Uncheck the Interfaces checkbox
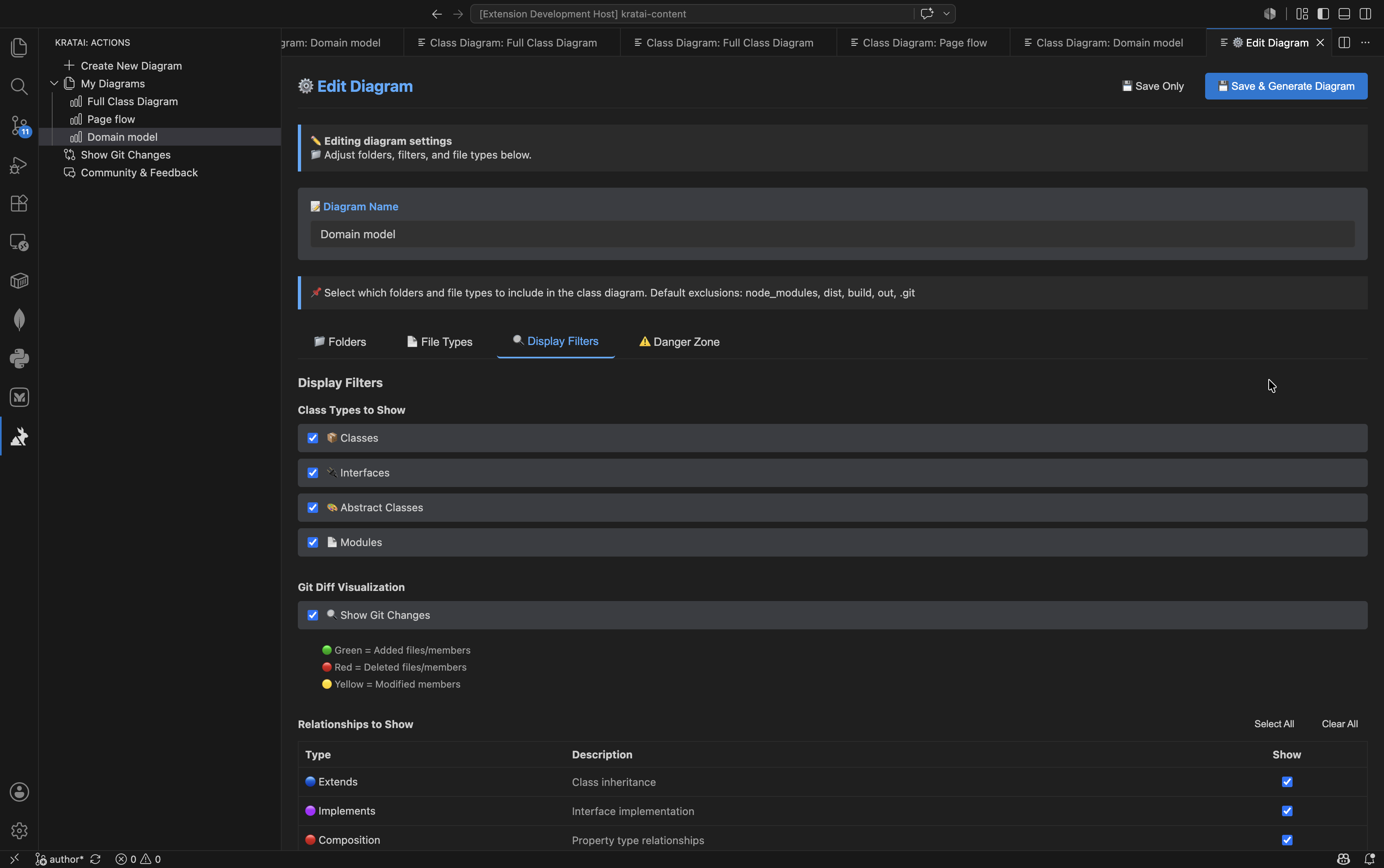 pyautogui.click(x=312, y=472)
